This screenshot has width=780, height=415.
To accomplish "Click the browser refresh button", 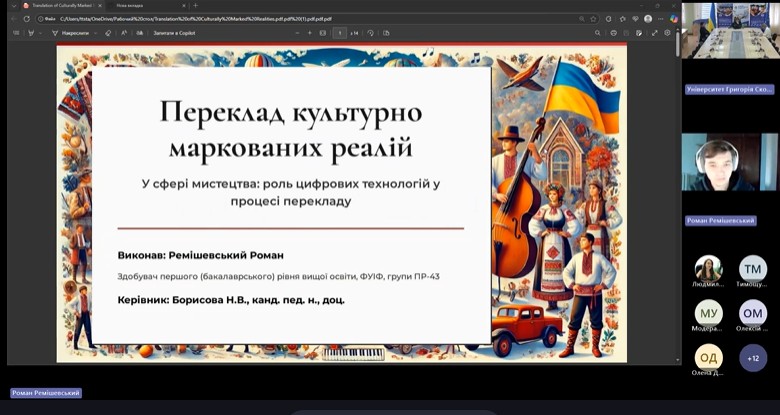I will click(x=27, y=18).
